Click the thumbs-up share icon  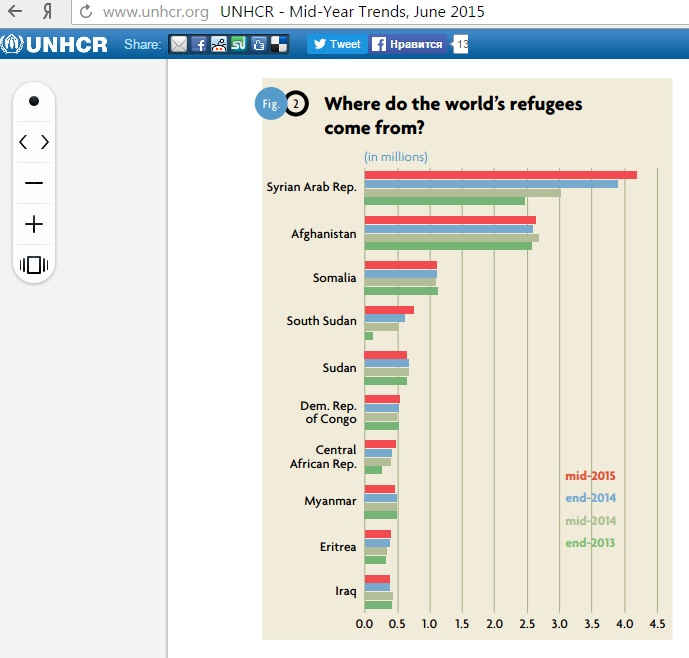coord(259,44)
